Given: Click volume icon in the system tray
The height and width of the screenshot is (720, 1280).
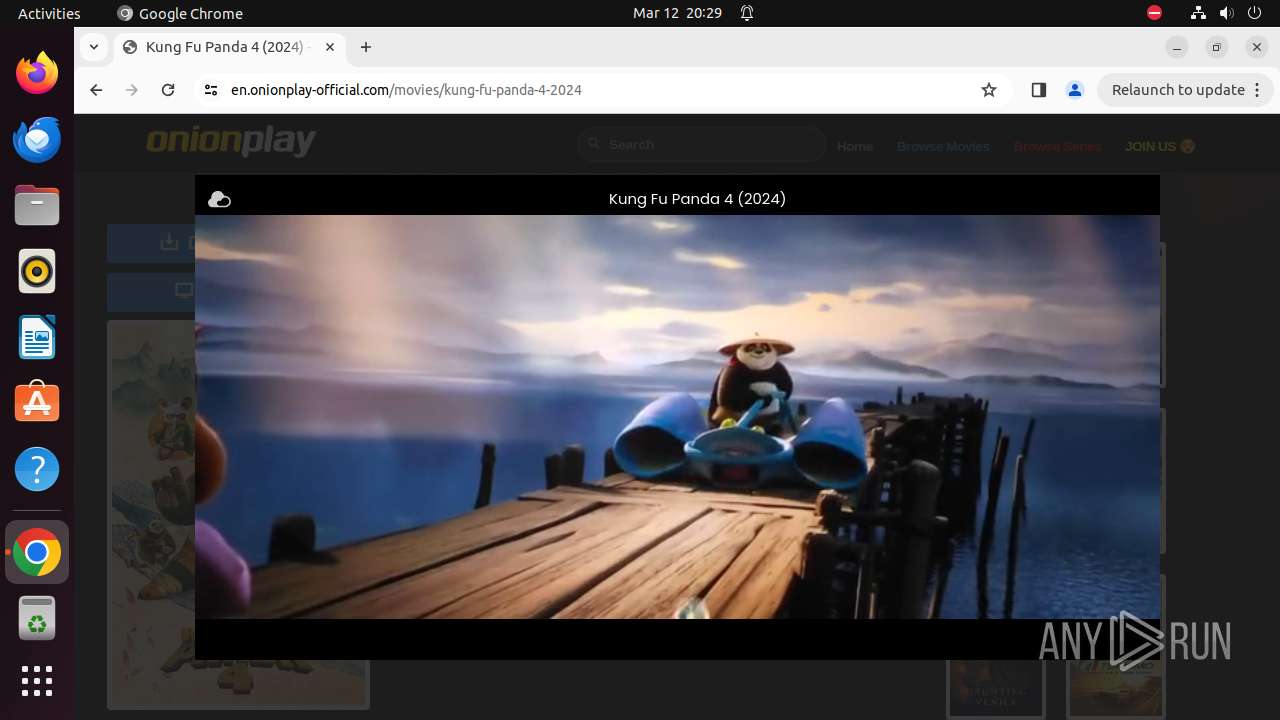Looking at the screenshot, I should pyautogui.click(x=1227, y=13).
